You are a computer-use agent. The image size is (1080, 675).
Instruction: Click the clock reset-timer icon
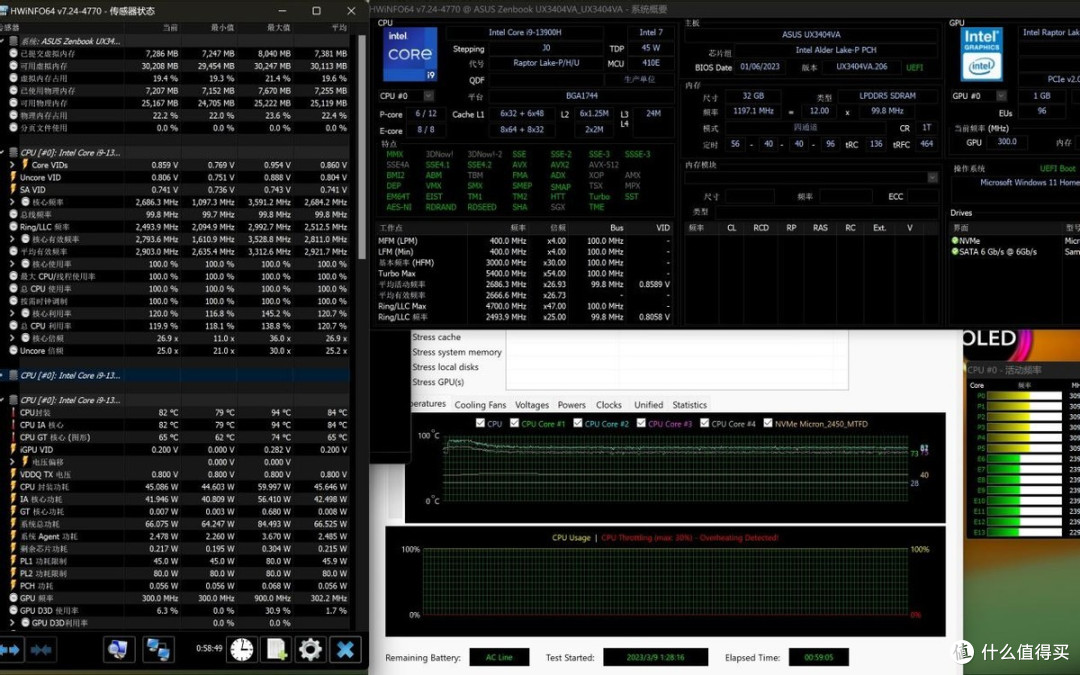point(242,649)
